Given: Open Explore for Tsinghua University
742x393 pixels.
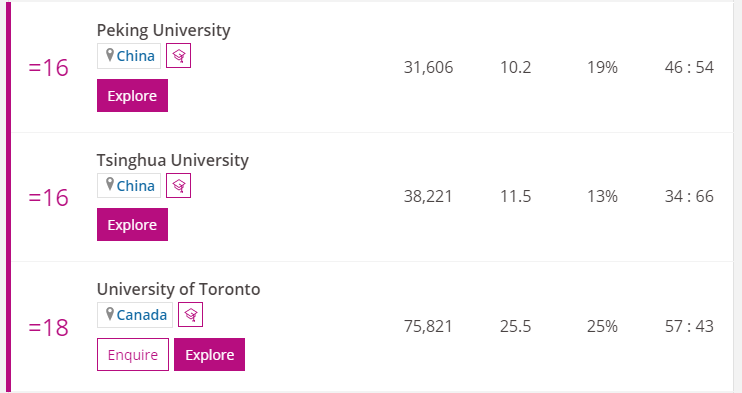Looking at the screenshot, I should 132,224.
